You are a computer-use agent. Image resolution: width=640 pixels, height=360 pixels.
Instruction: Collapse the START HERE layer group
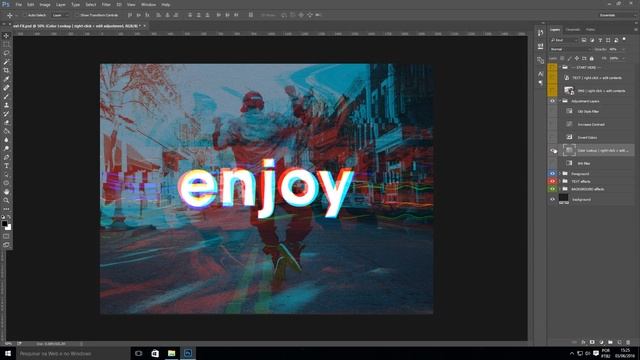click(560, 67)
